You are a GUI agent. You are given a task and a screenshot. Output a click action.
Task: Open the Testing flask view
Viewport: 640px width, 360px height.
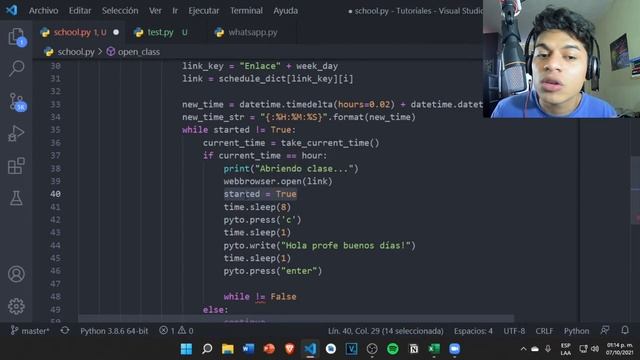coord(16,198)
